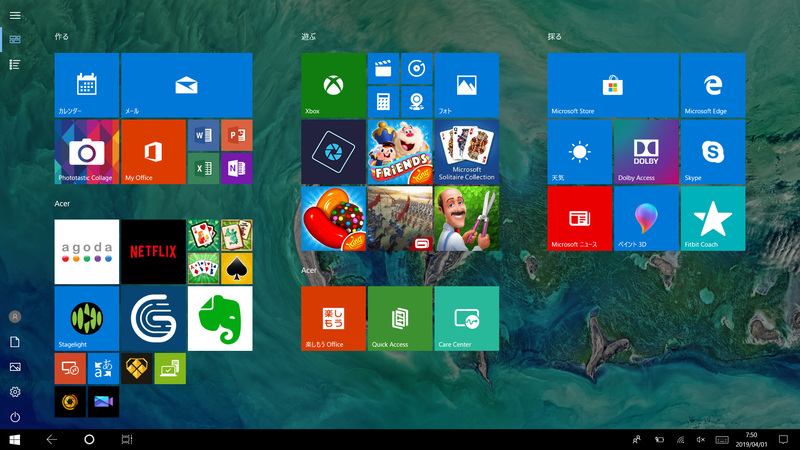Open the Mail (メール) tile
The height and width of the screenshot is (450, 800).
pyautogui.click(x=187, y=85)
